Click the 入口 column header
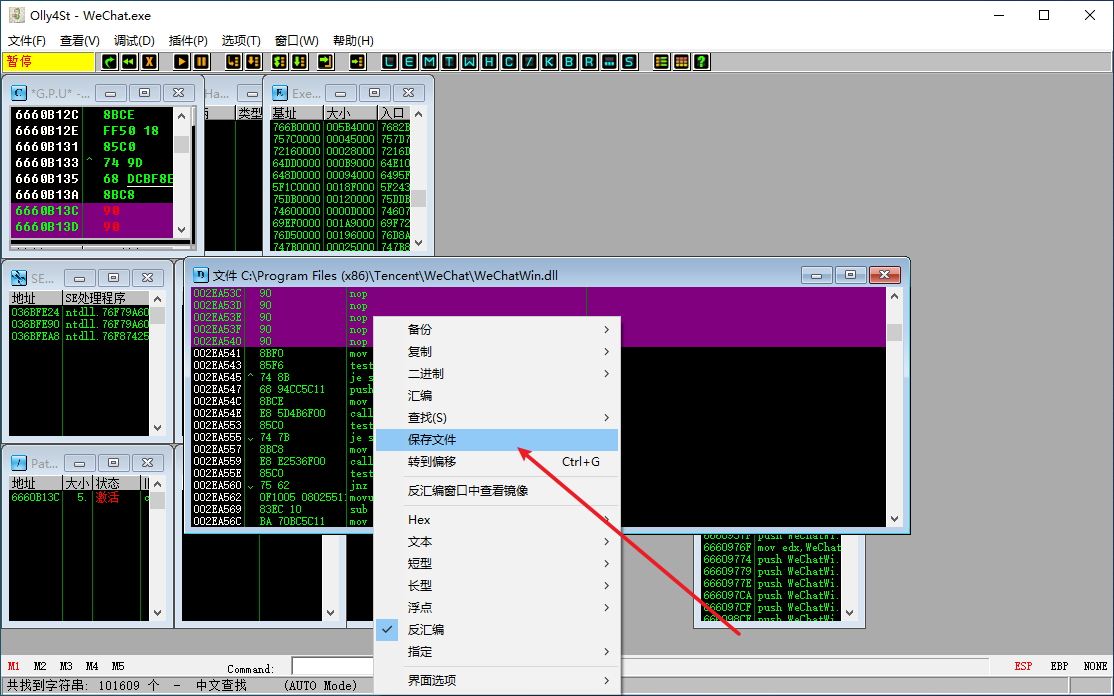Image resolution: width=1114 pixels, height=696 pixels. coord(394,113)
